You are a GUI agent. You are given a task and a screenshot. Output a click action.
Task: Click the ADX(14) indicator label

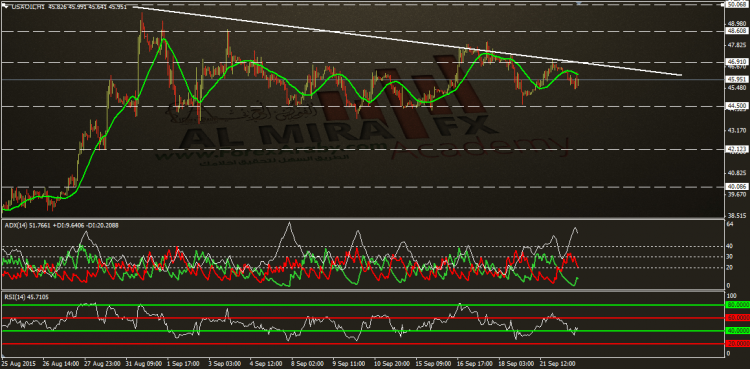[x=61, y=224]
